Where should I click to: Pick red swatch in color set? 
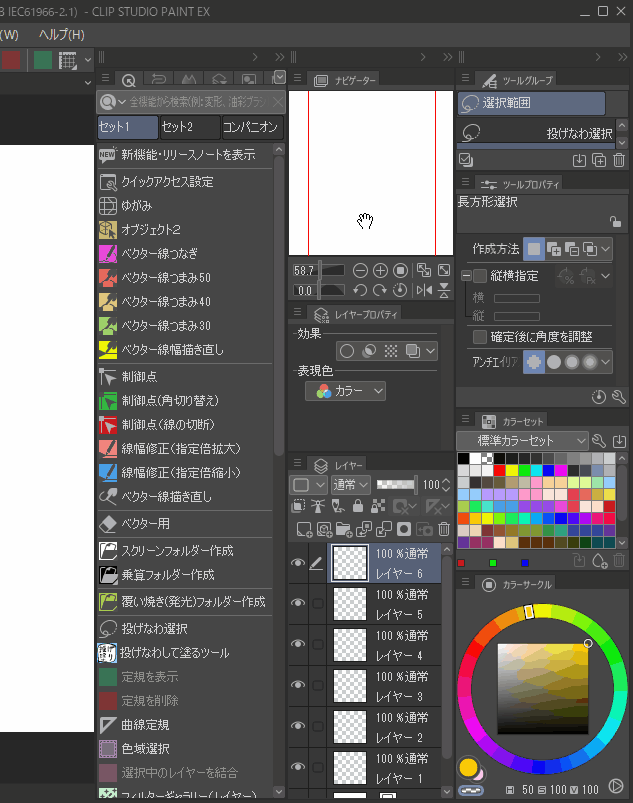pyautogui.click(x=500, y=470)
